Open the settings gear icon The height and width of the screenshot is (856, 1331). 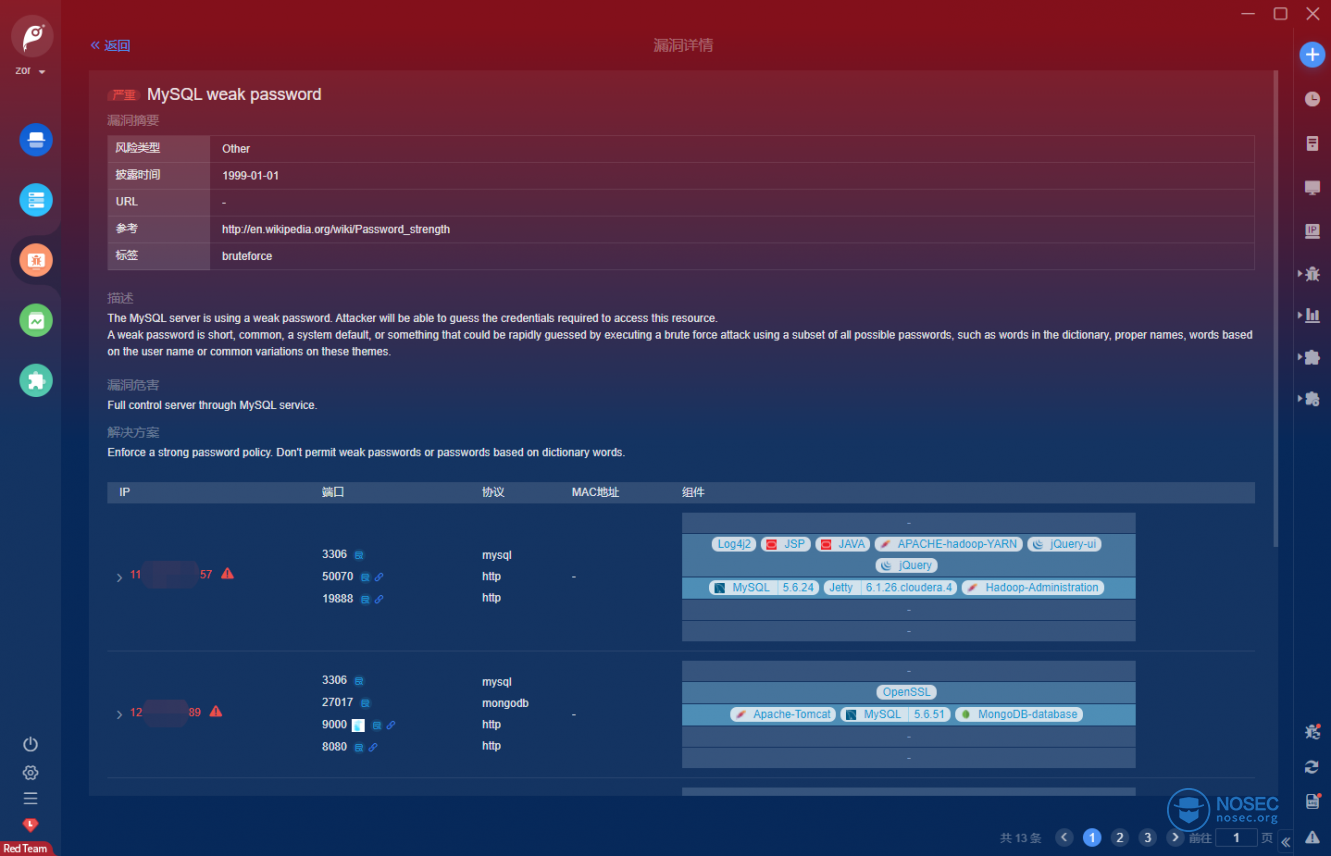pyautogui.click(x=31, y=772)
